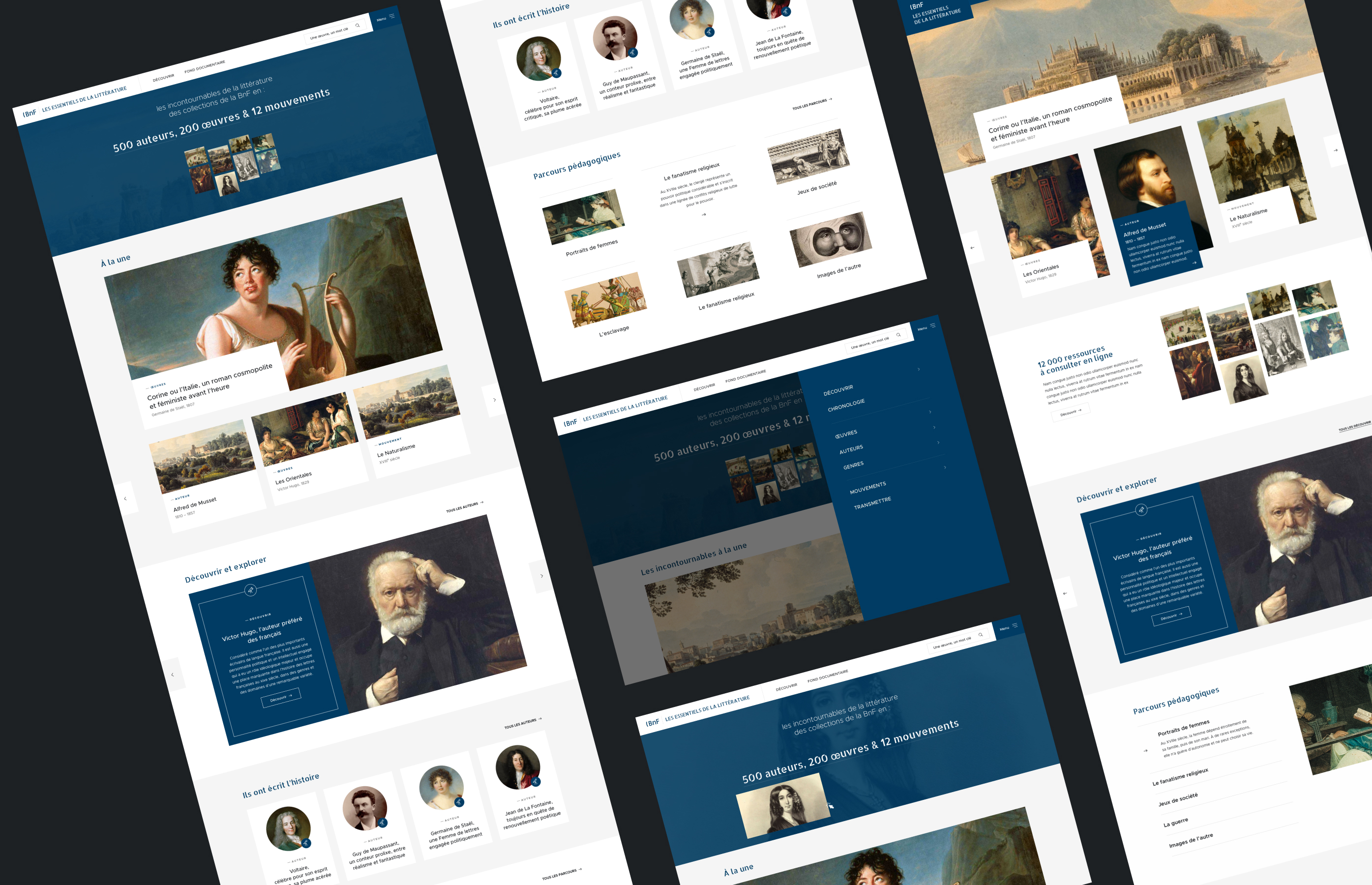Select La guerre in right mockup parcours list
Image resolution: width=1372 pixels, height=885 pixels.
(1175, 823)
